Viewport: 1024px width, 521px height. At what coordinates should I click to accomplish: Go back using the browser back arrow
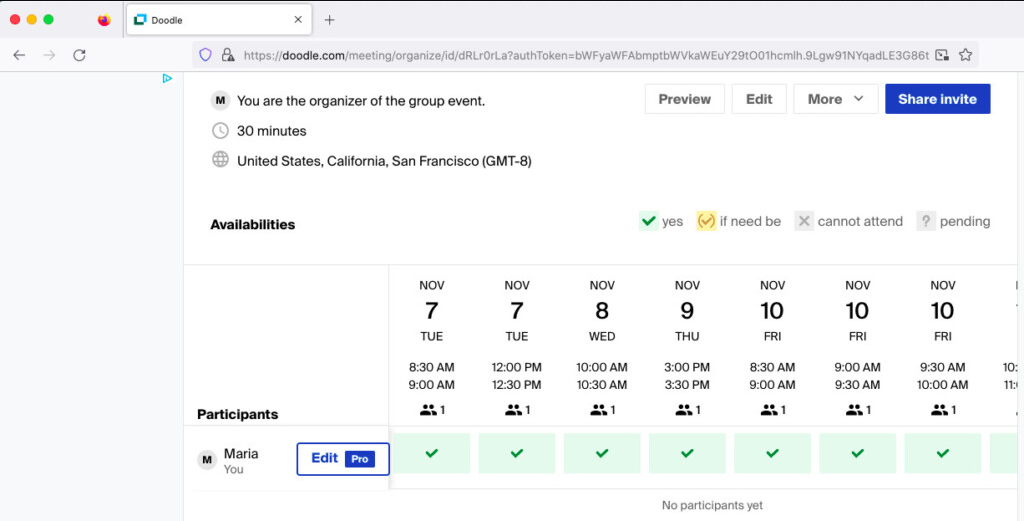click(19, 55)
